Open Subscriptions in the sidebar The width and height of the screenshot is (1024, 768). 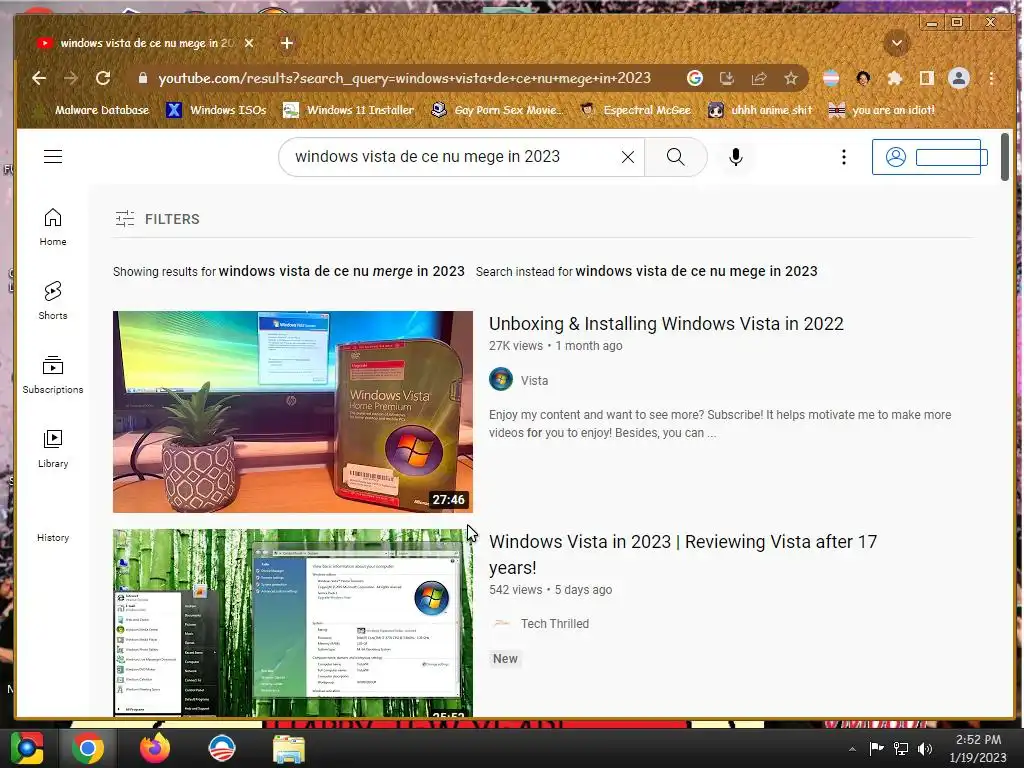(53, 374)
